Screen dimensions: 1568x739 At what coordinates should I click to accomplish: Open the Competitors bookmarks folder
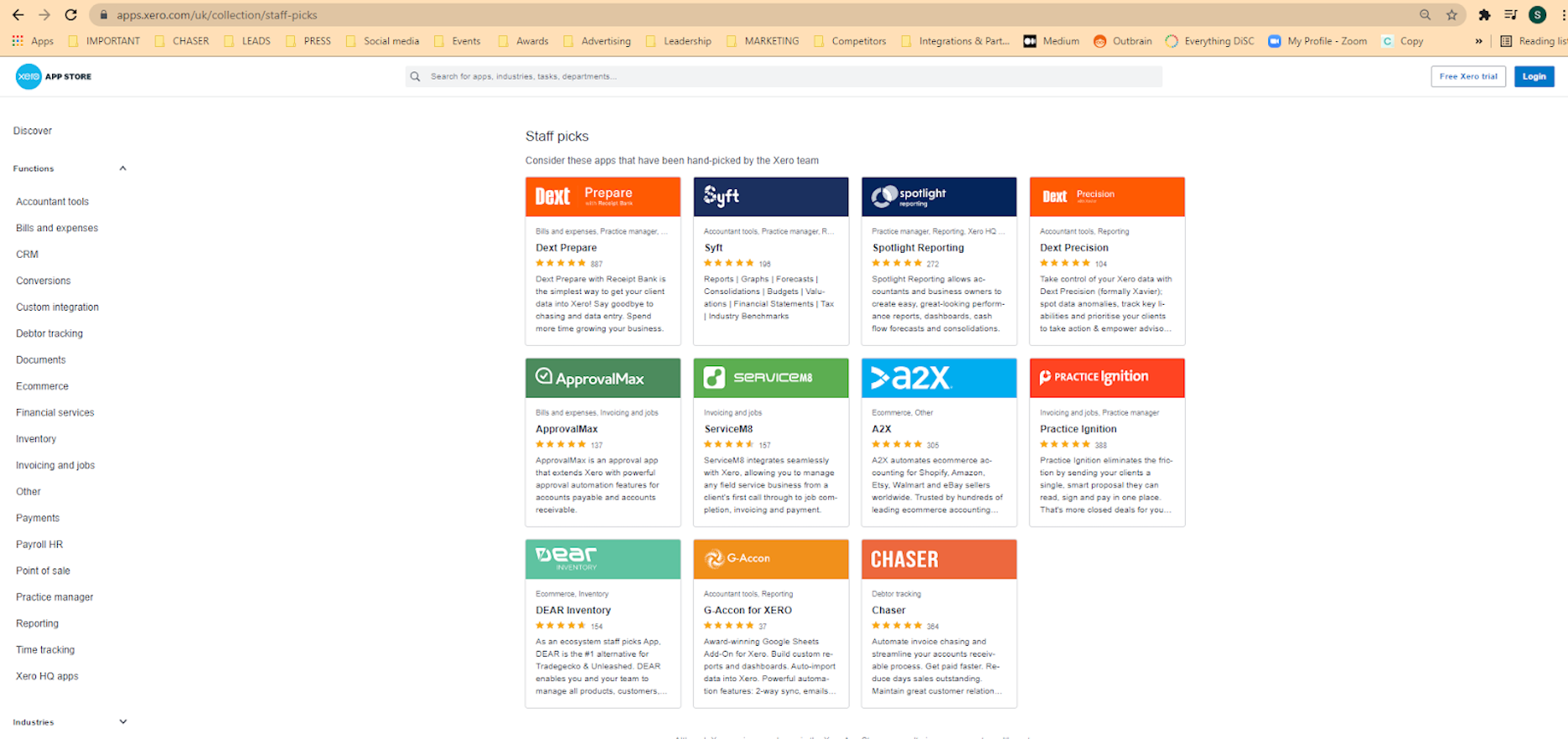[850, 41]
